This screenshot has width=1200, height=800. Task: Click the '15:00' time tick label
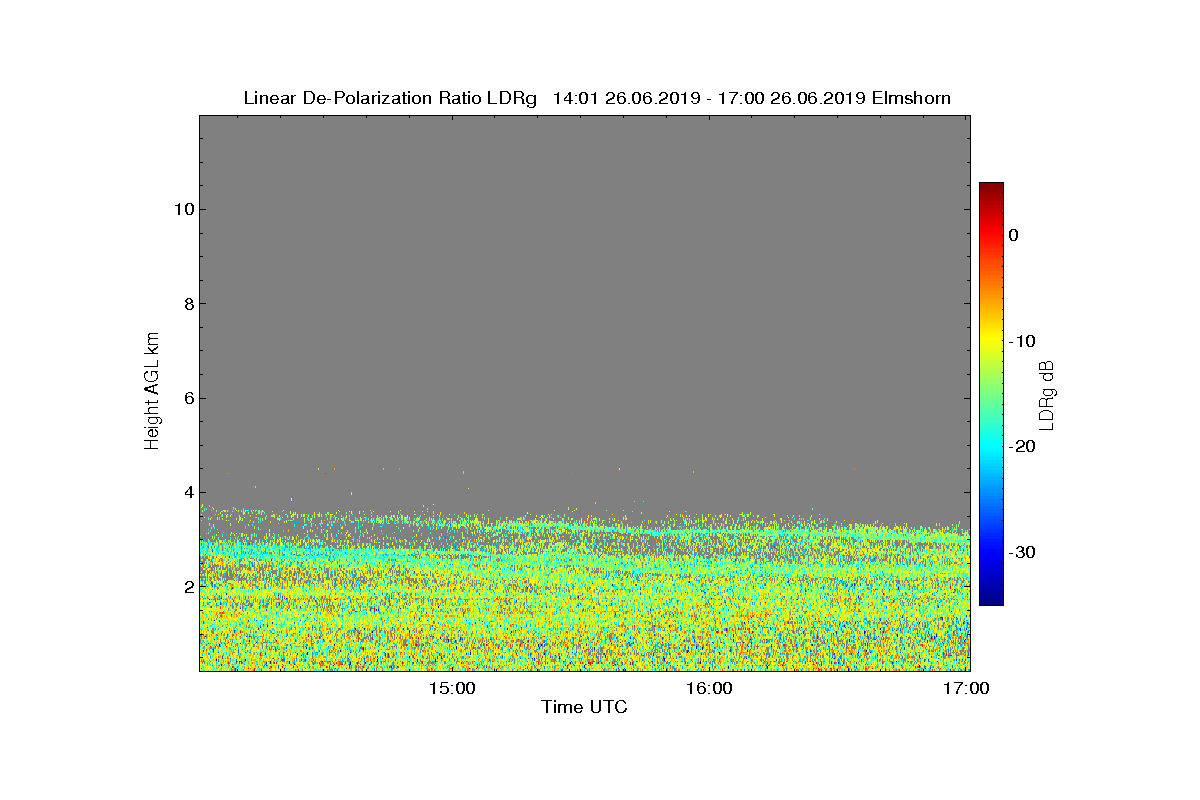tap(452, 688)
